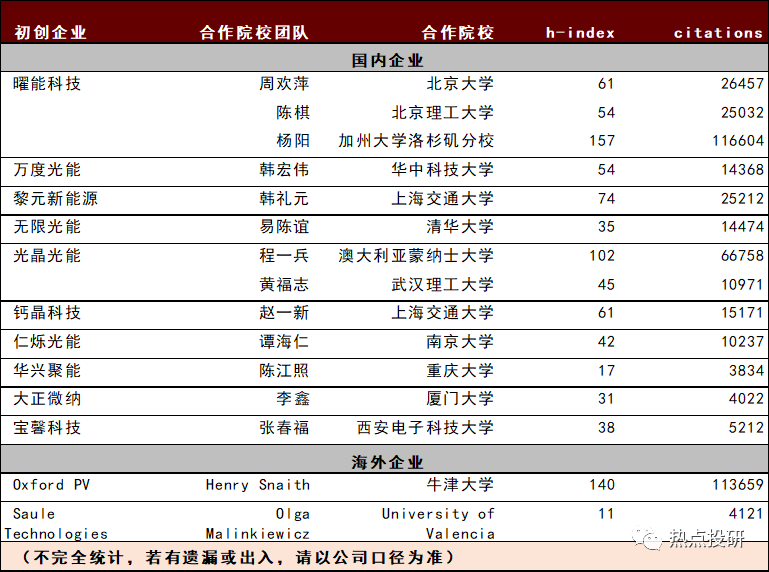
Task: Click the name 李鑫
Action: [x=293, y=398]
